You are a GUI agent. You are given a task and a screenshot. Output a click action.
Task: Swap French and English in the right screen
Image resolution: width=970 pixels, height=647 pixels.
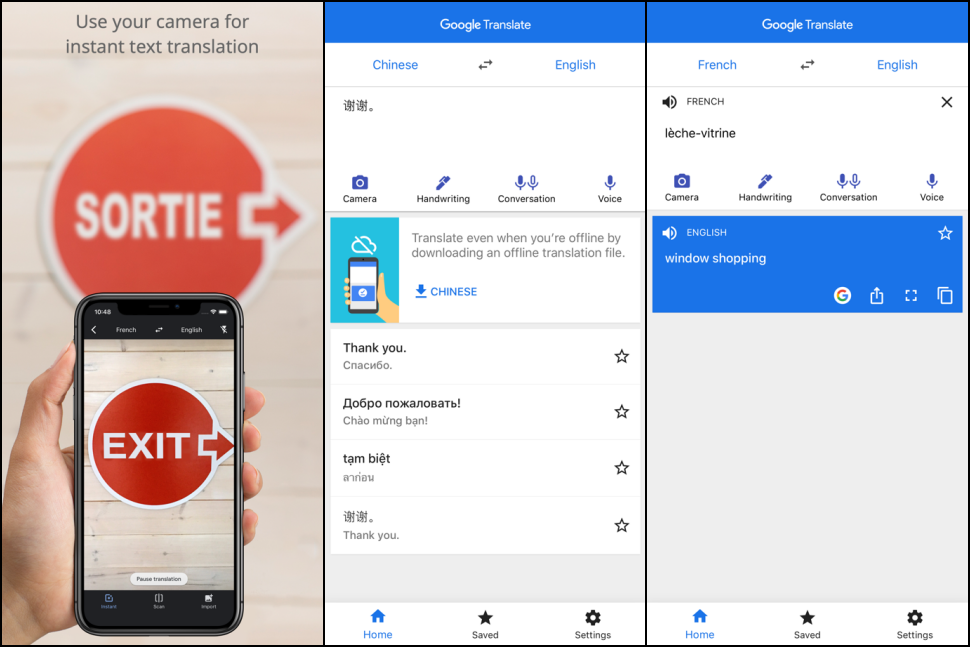tap(807, 64)
